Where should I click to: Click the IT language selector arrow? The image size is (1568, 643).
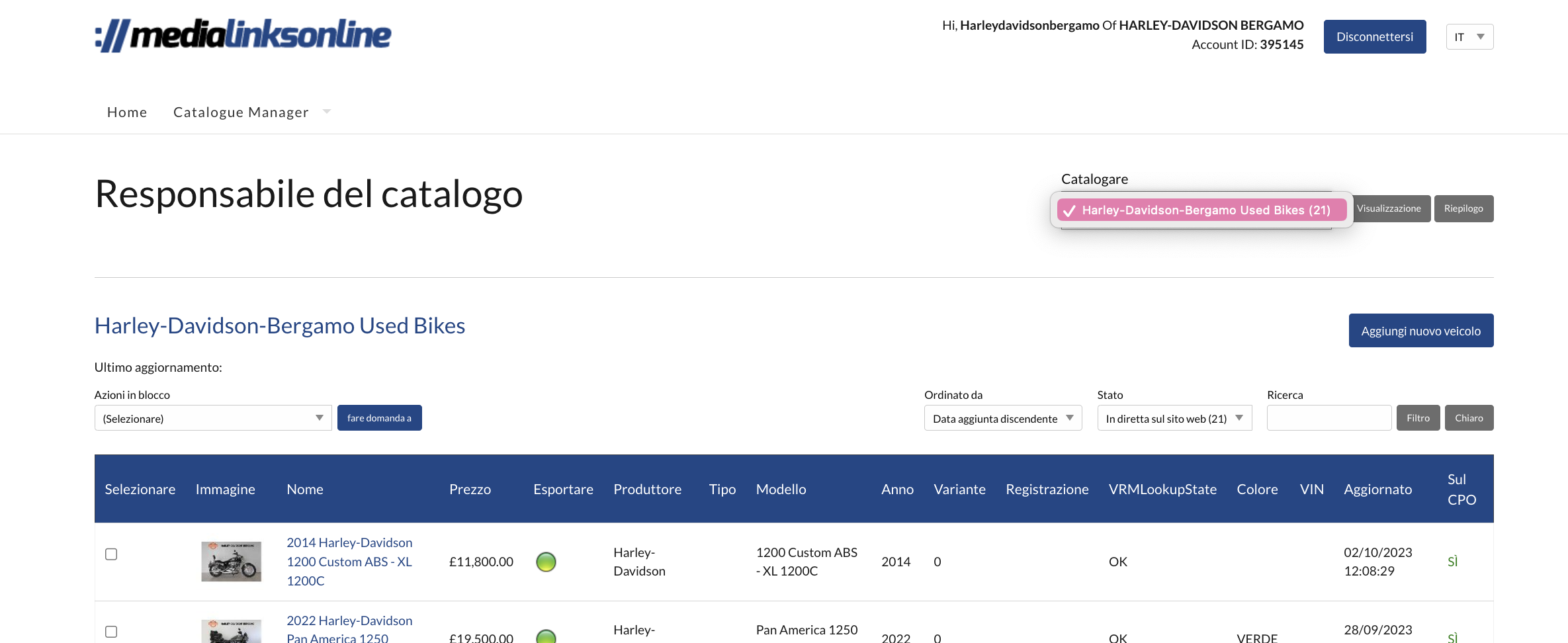point(1482,36)
